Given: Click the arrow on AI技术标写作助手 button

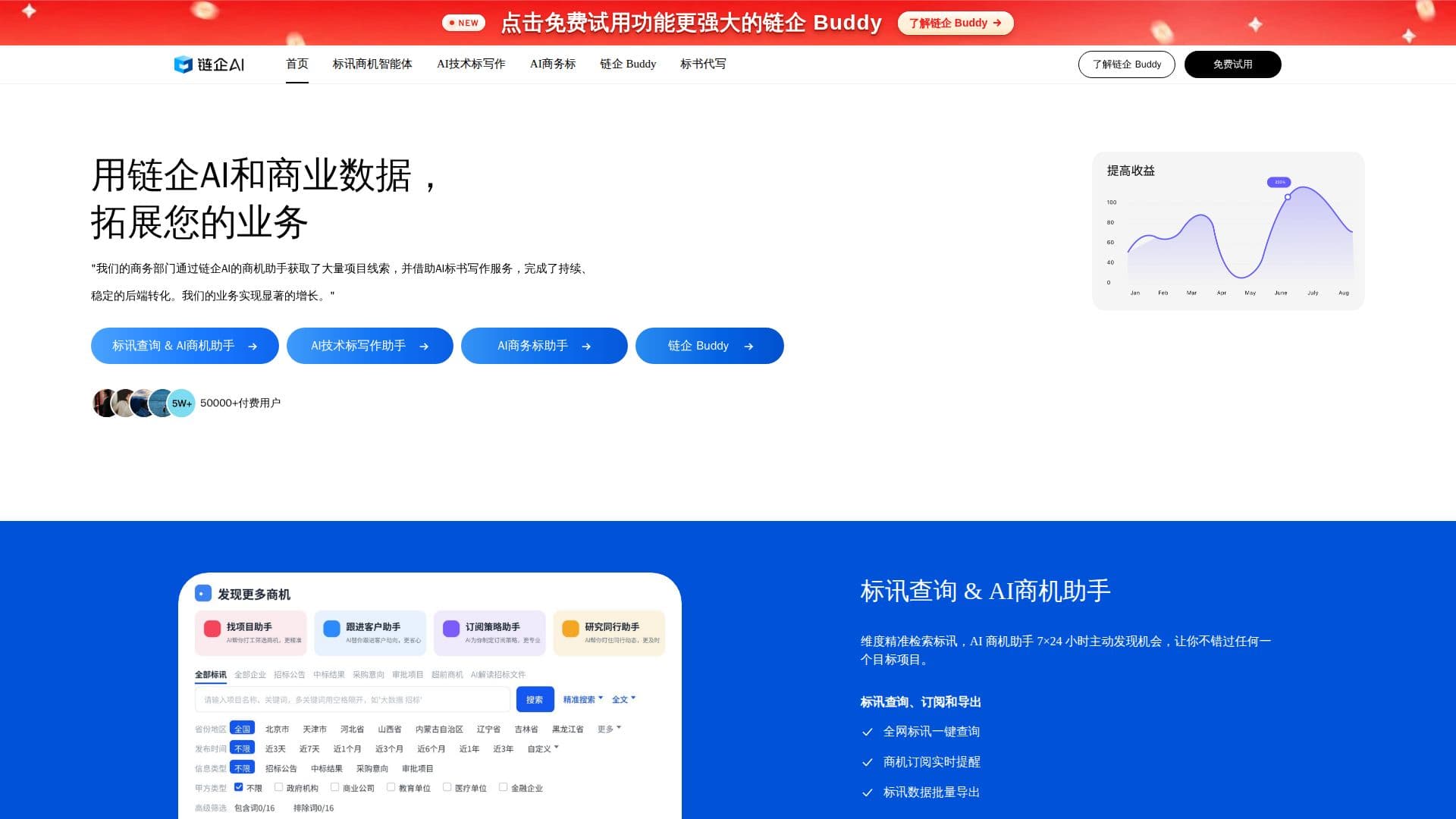Looking at the screenshot, I should click(424, 347).
